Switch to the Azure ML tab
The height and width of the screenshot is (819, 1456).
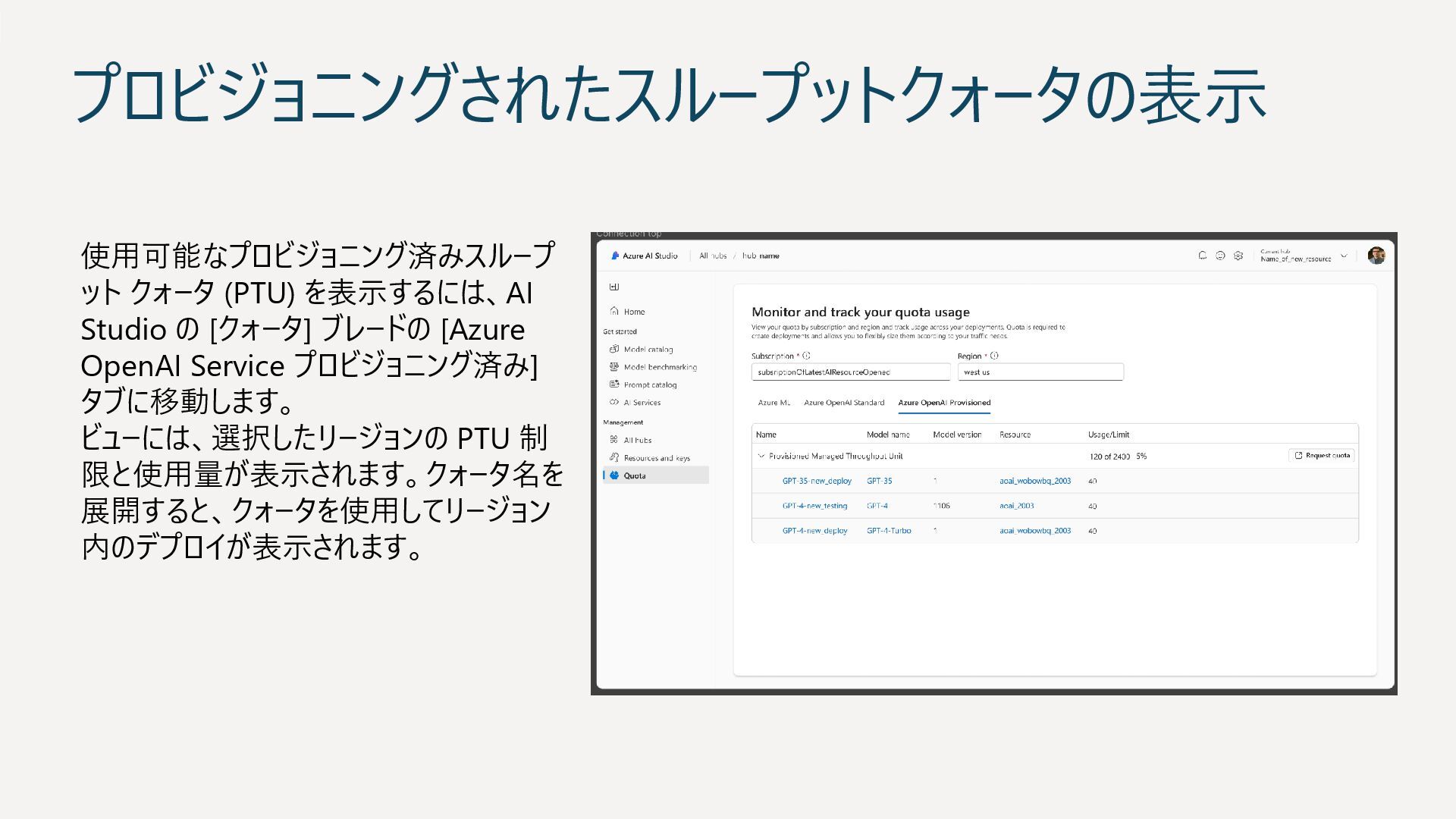pyautogui.click(x=773, y=403)
